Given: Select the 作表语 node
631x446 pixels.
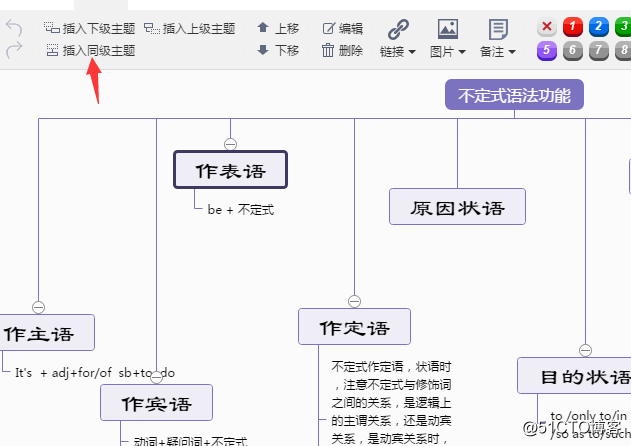Looking at the screenshot, I should (x=231, y=170).
